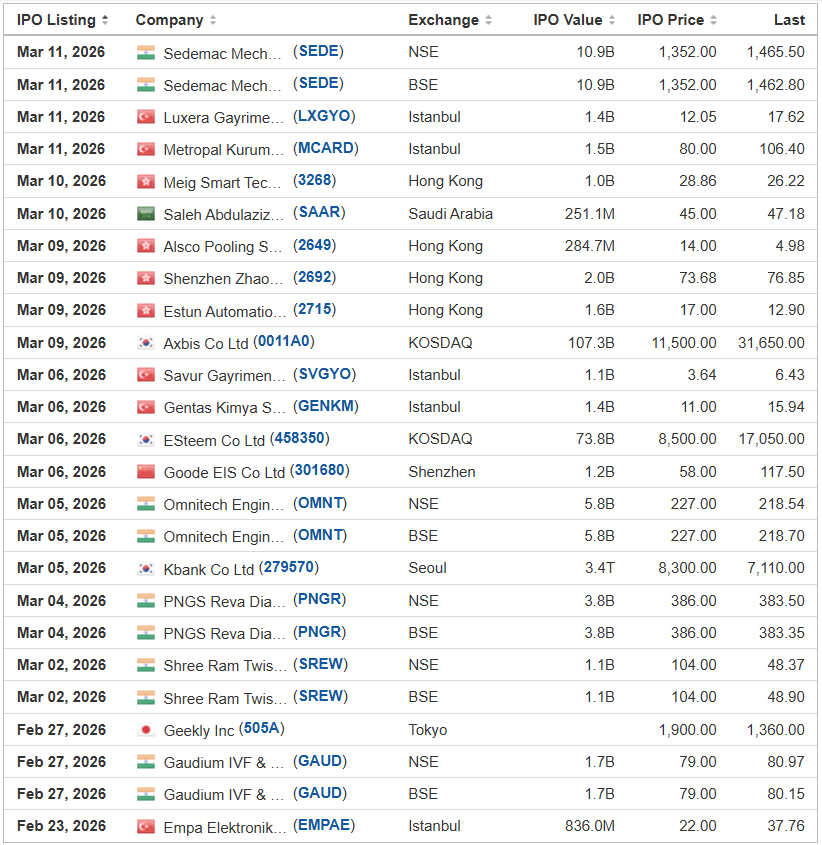Viewport: 822px width, 845px height.
Task: Open SEDE ticker in the NSE row
Action: [x=319, y=51]
